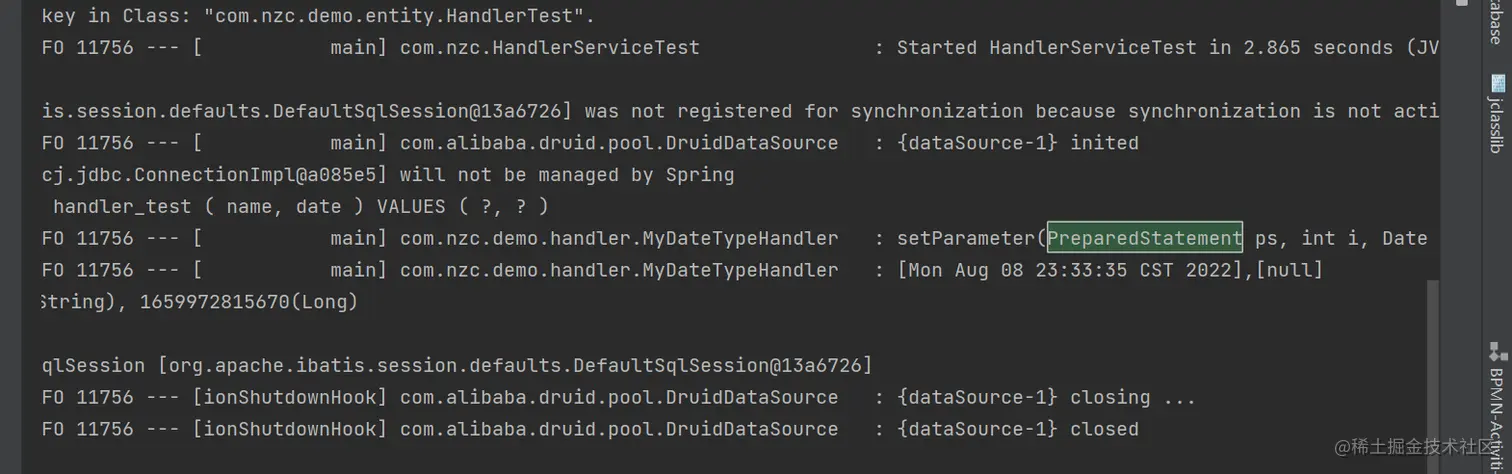Open the Database tool window tab
Viewport: 1512px width, 474px height.
pyautogui.click(x=1497, y=22)
